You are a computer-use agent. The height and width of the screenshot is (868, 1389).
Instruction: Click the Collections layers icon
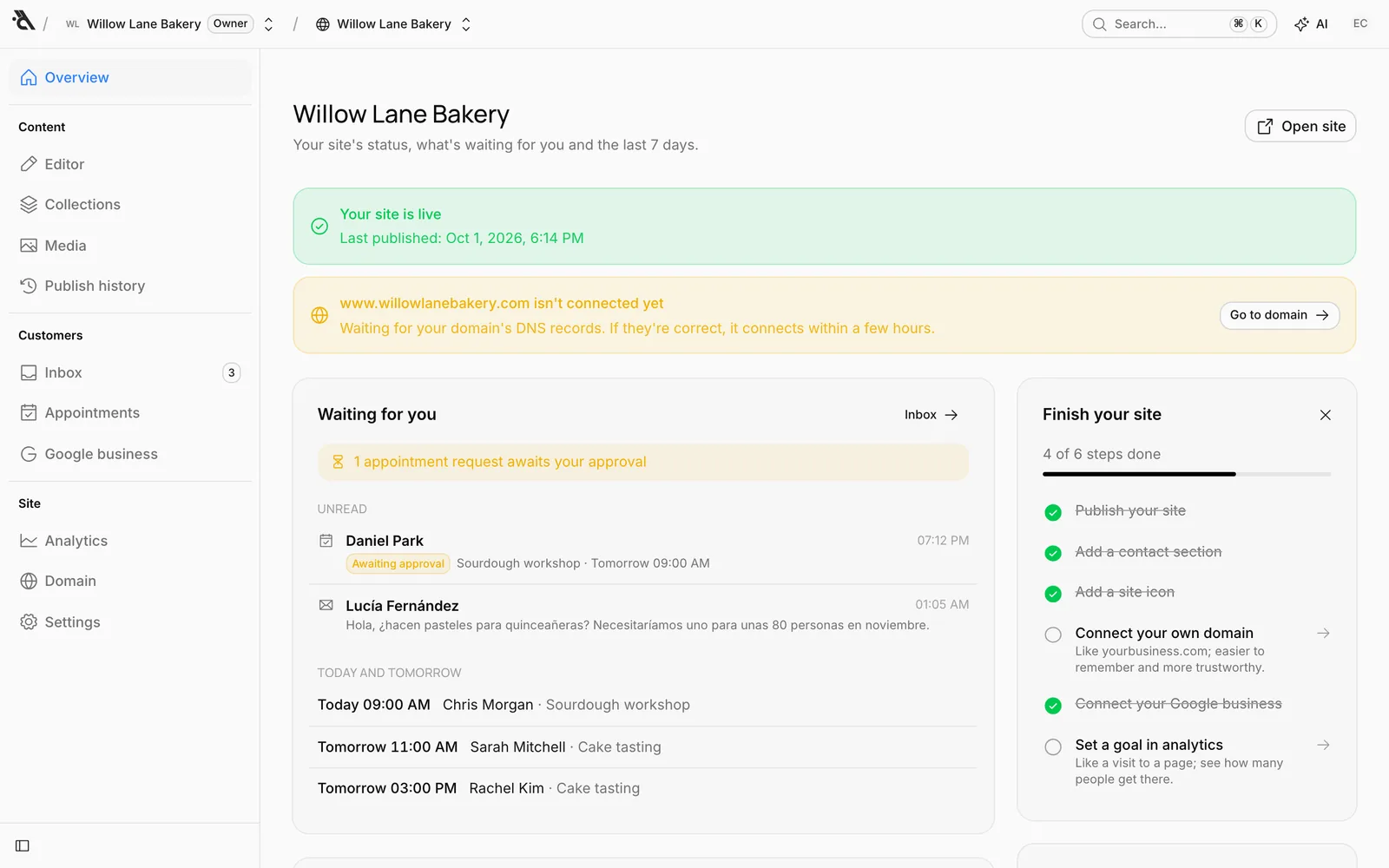pos(29,205)
